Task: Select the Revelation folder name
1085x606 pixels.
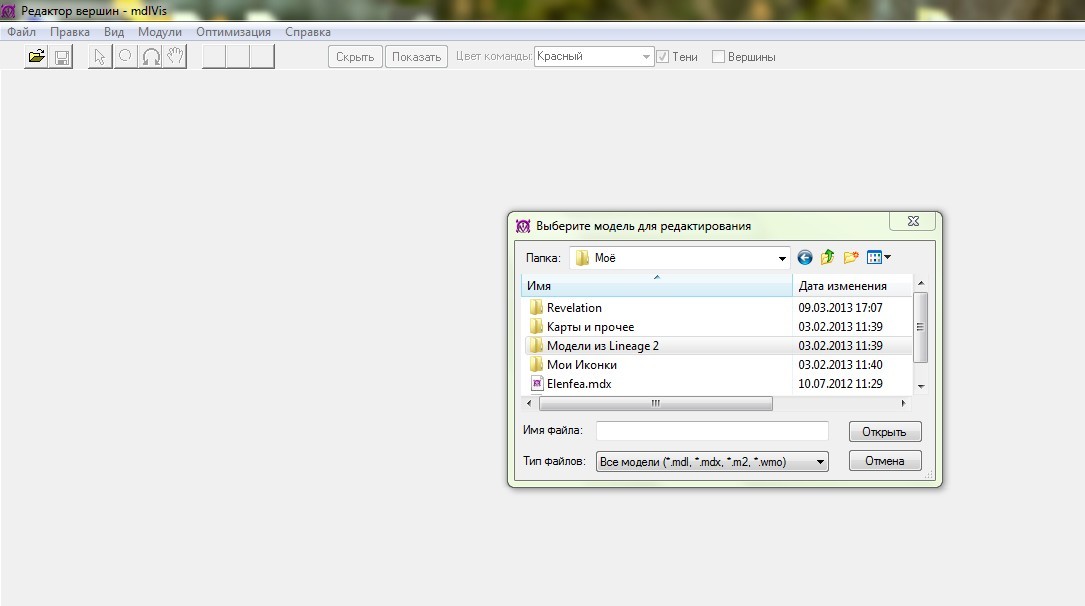Action: (x=574, y=307)
